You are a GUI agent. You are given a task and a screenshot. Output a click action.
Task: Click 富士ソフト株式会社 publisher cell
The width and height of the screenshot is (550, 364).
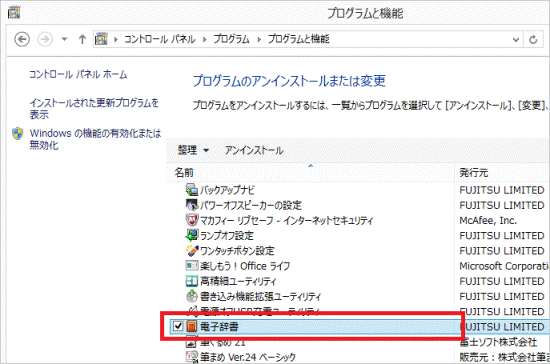498,342
